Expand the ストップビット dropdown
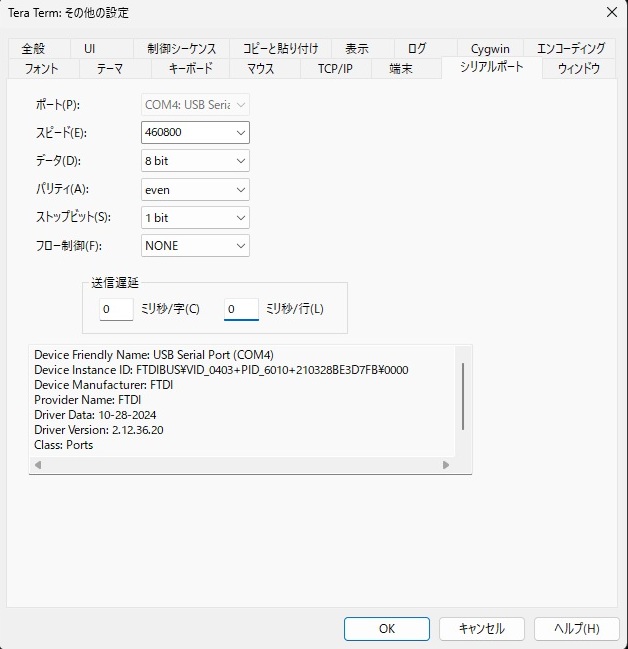628x649 pixels. tap(195, 217)
